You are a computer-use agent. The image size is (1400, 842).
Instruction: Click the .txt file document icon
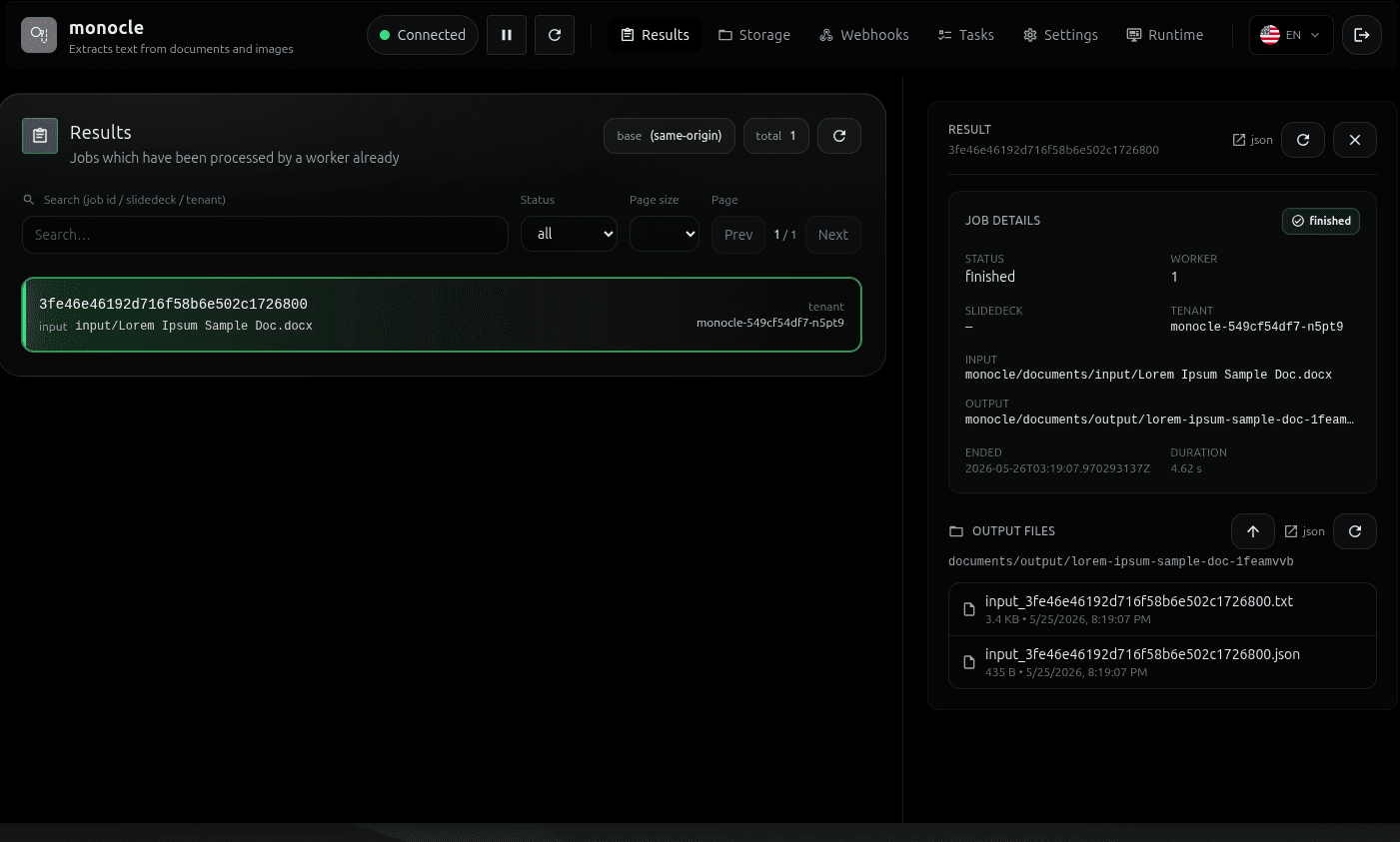[x=969, y=609]
